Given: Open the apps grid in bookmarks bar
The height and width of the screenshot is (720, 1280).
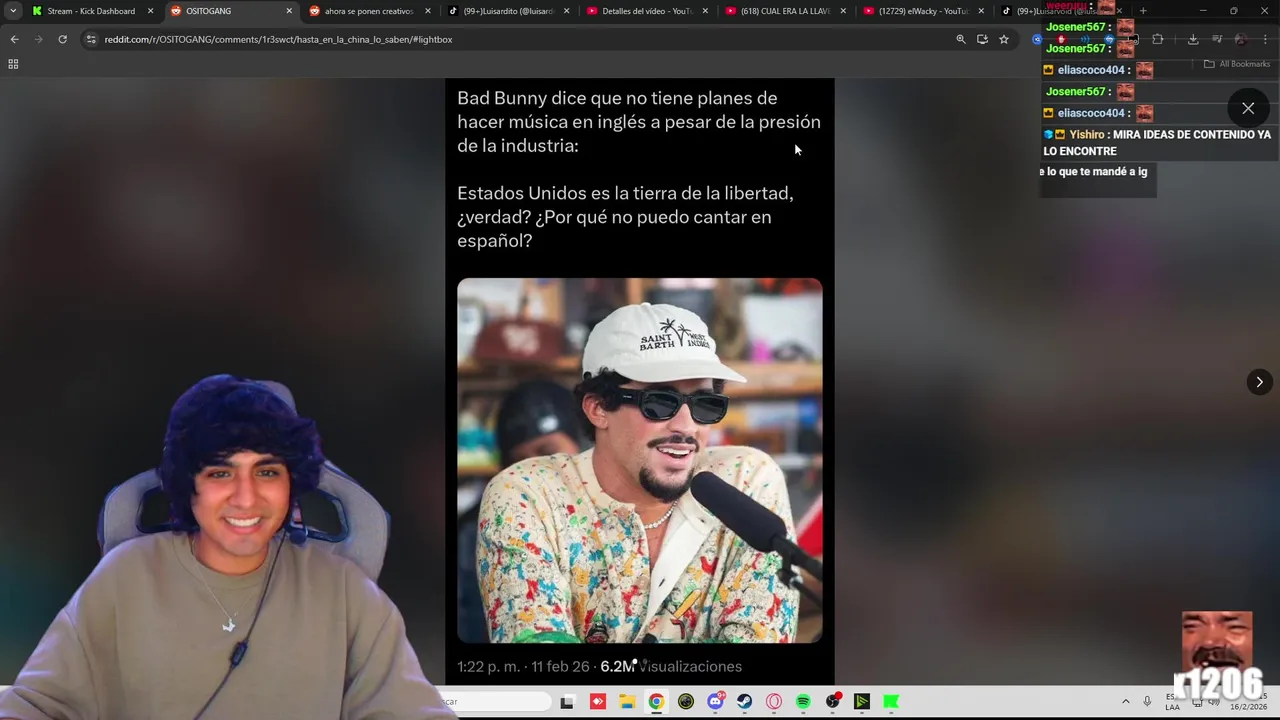Looking at the screenshot, I should [13, 64].
